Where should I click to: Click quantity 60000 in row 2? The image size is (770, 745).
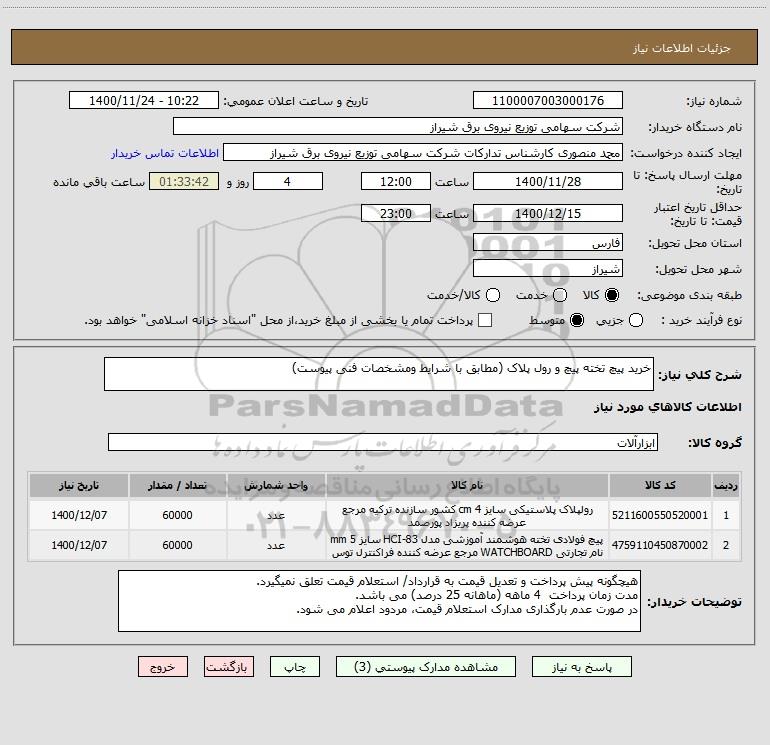(177, 545)
